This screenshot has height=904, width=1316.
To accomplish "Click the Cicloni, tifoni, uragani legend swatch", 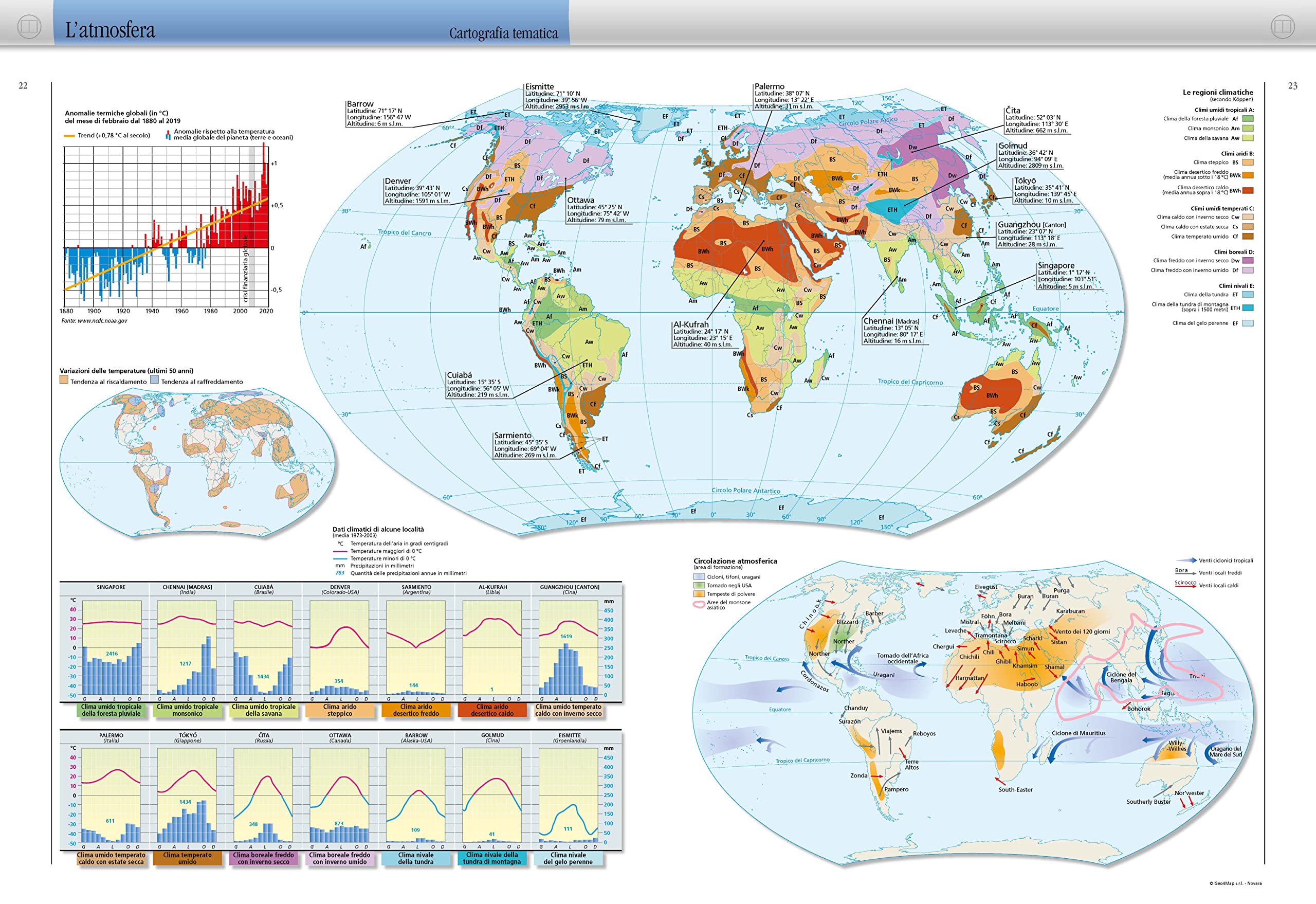I will click(x=699, y=577).
